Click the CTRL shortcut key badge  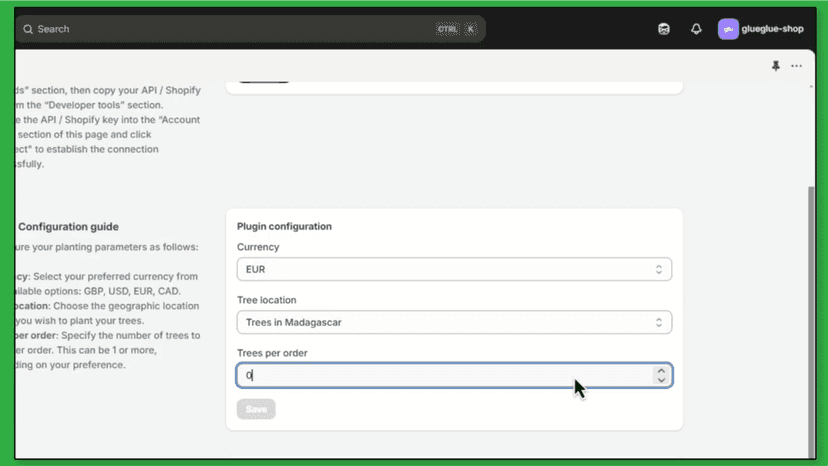pos(447,29)
